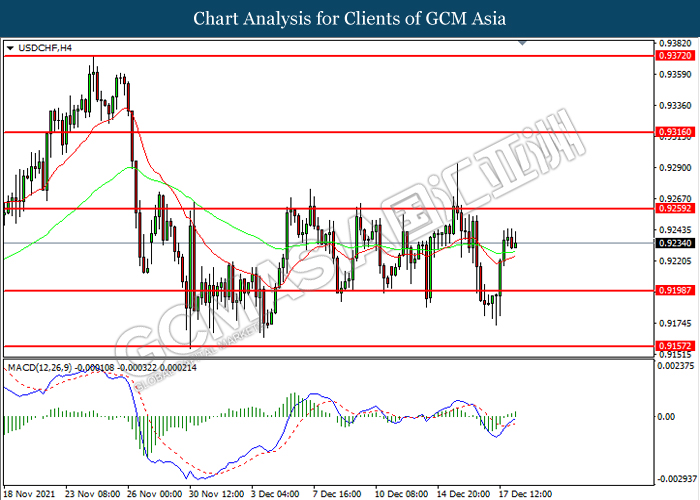Click the 0.93160 red price label
Viewport: 700px width, 500px height.
(x=675, y=132)
